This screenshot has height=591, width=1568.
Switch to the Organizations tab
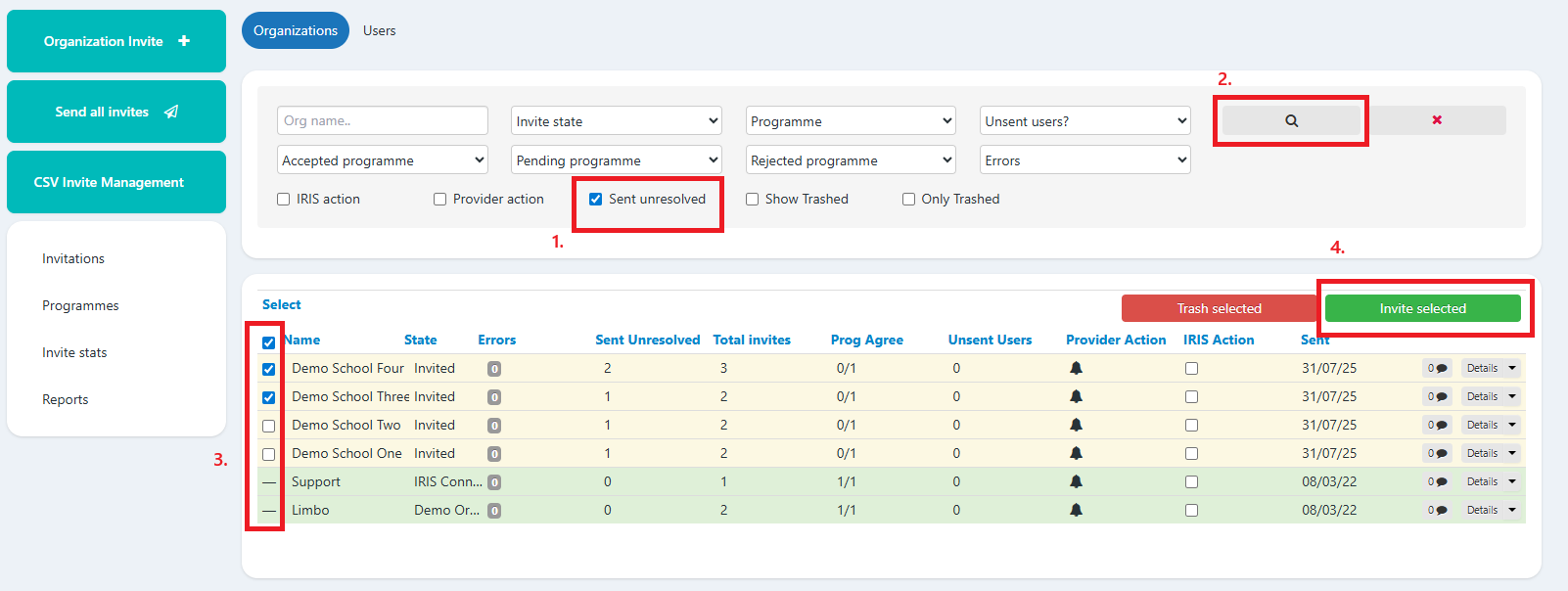point(296,30)
